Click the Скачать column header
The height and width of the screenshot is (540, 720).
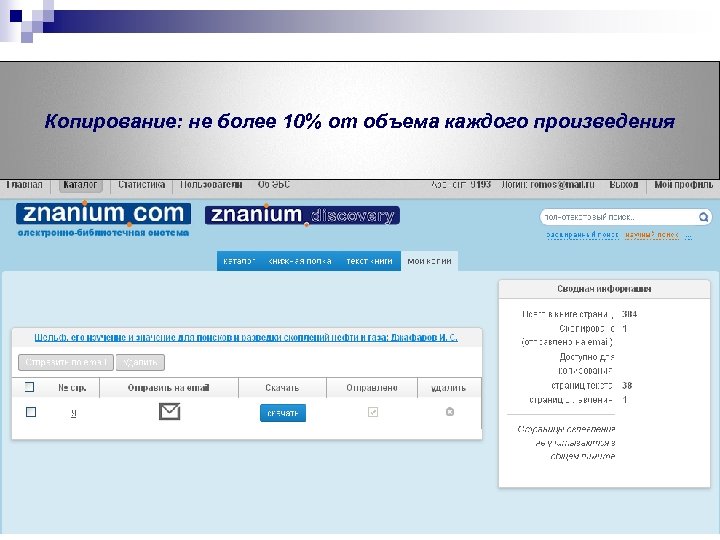tap(282, 388)
